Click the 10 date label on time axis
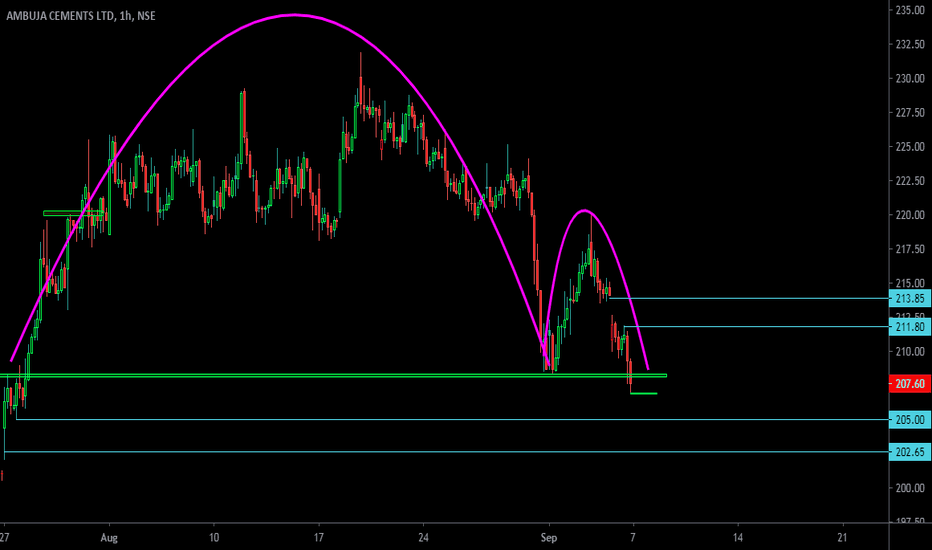The height and width of the screenshot is (550, 932). pos(213,538)
